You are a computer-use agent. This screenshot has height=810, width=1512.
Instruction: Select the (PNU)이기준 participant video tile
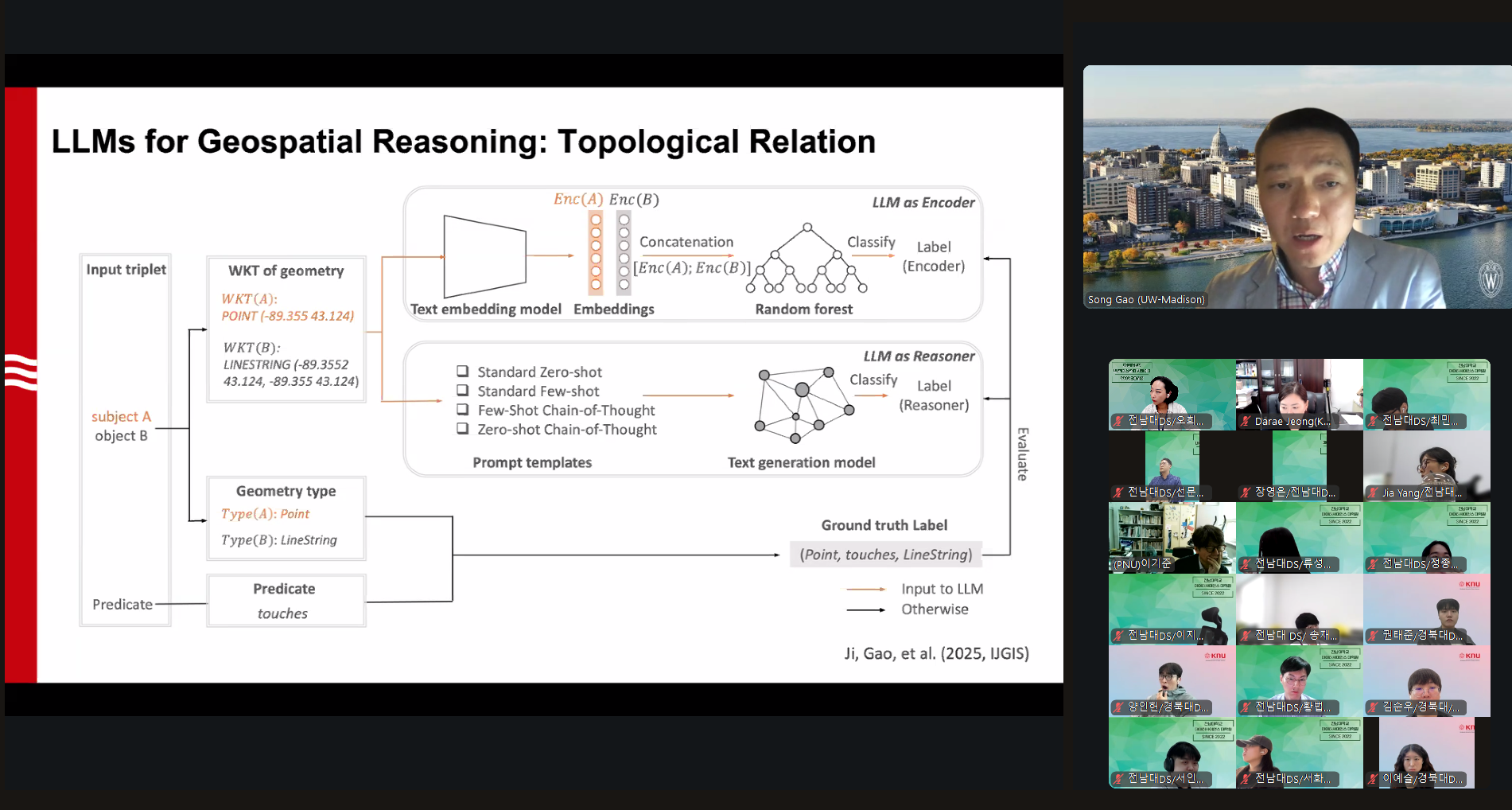tap(1172, 537)
